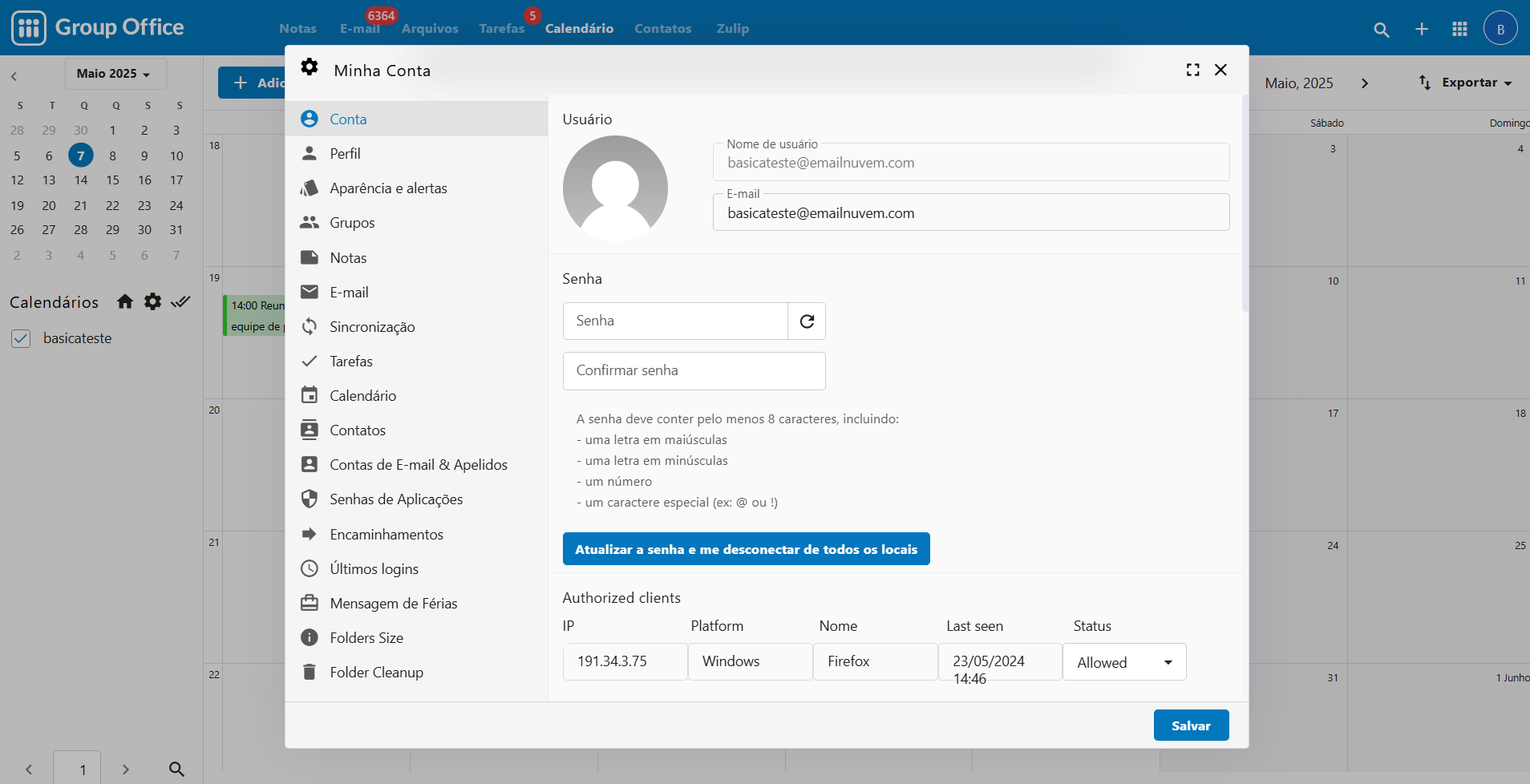The image size is (1530, 784).
Task: Open the apps grid launcher icon
Action: (1459, 30)
